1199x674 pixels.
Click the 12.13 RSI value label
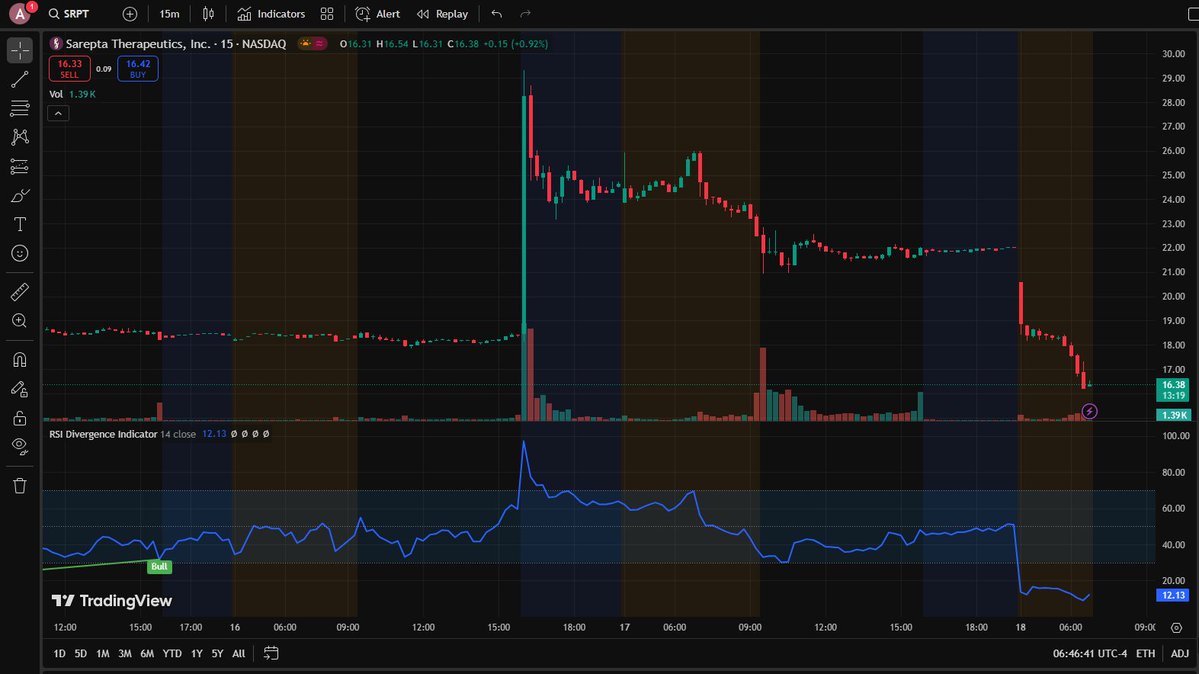coord(1173,595)
